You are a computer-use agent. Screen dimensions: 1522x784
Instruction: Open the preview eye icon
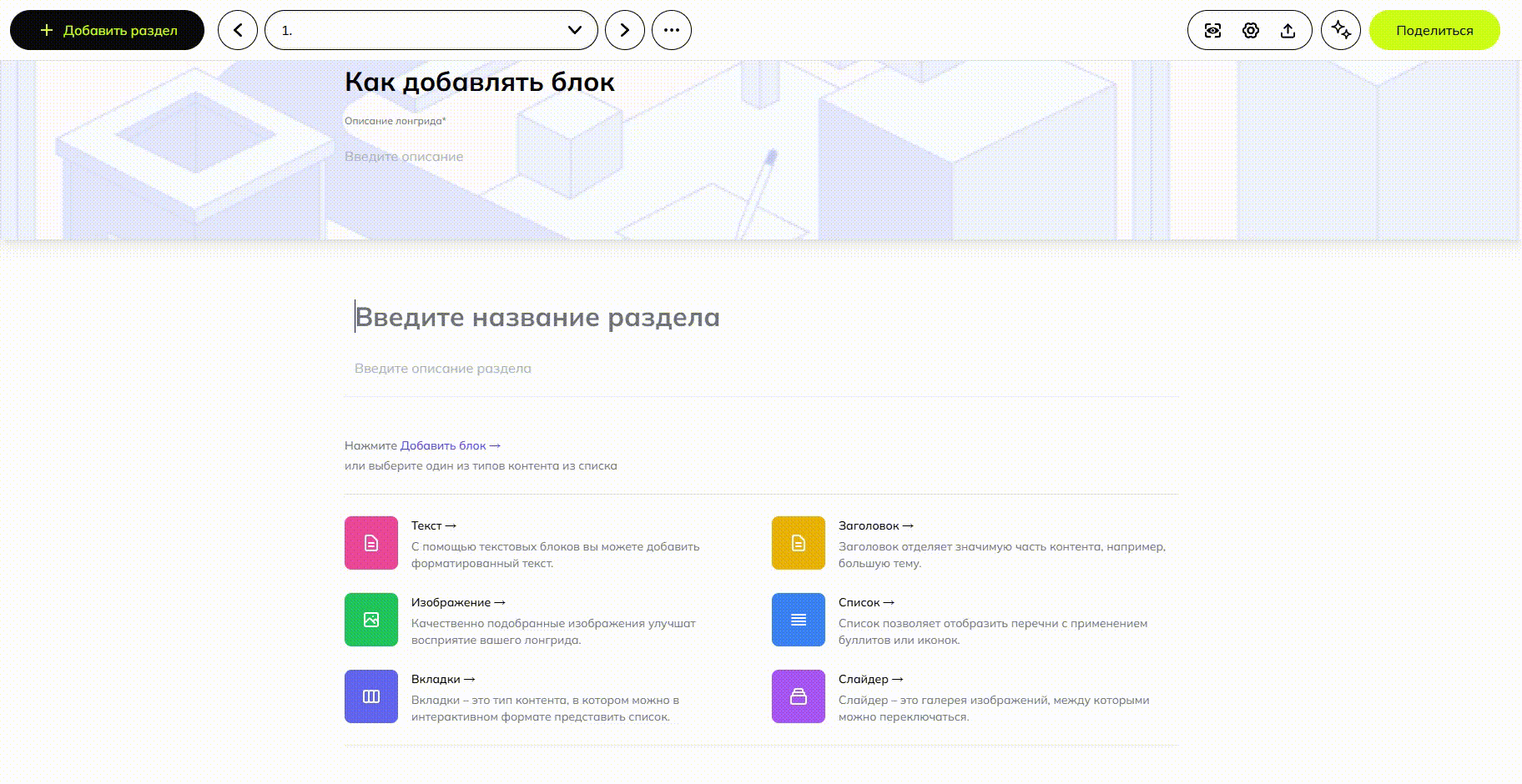coord(1213,31)
